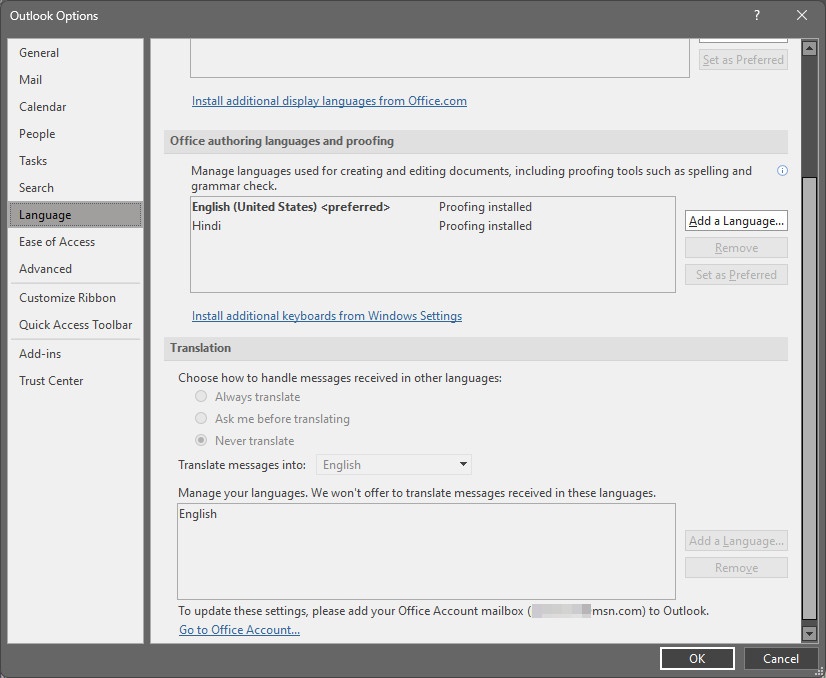The height and width of the screenshot is (678, 826).
Task: Open Install additional display languages from Office.com link
Action: [329, 101]
